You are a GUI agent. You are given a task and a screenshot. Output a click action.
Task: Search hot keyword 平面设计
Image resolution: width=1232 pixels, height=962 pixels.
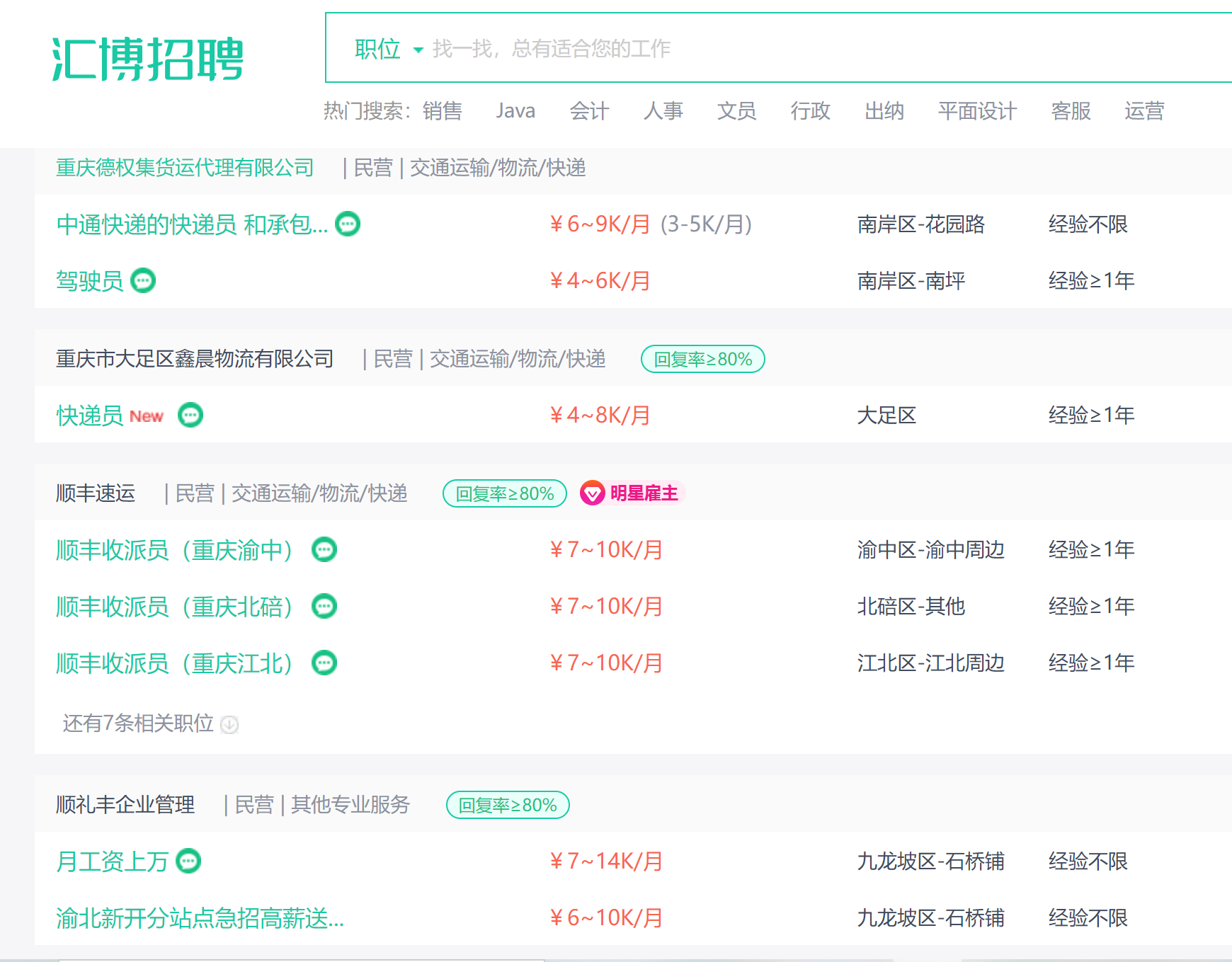977,111
